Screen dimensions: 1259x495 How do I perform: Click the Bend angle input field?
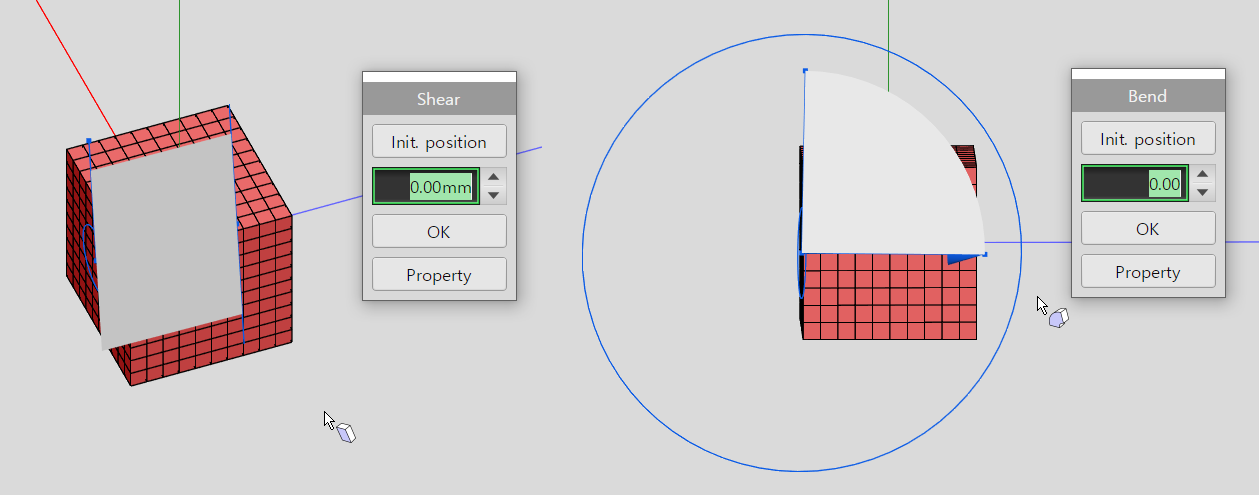tap(1135, 184)
